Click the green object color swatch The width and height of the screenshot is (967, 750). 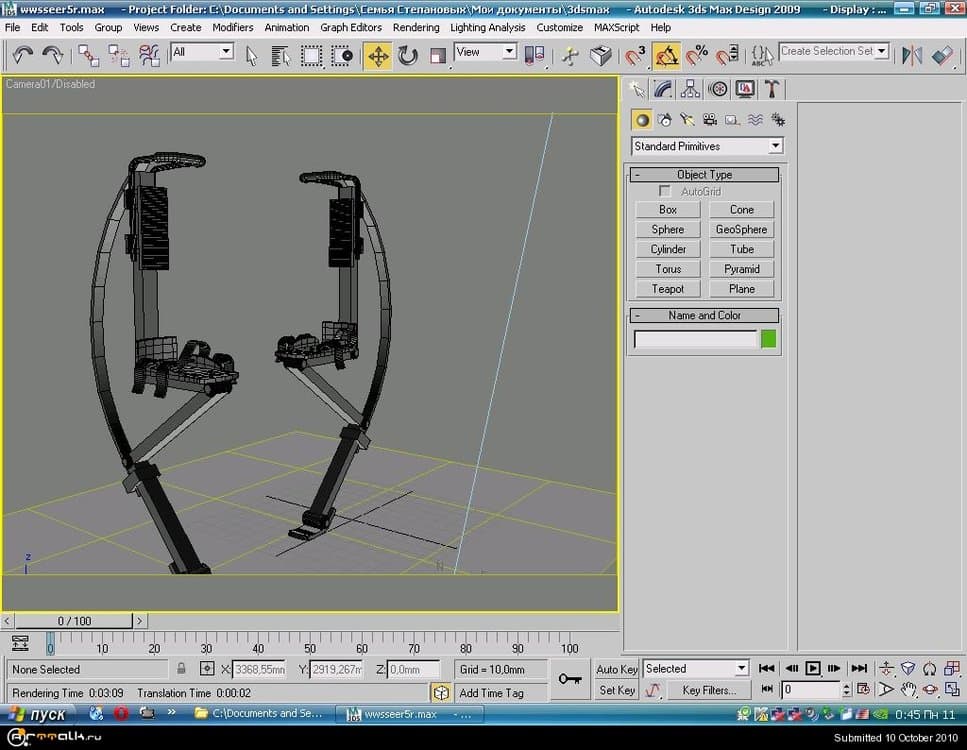click(x=768, y=340)
